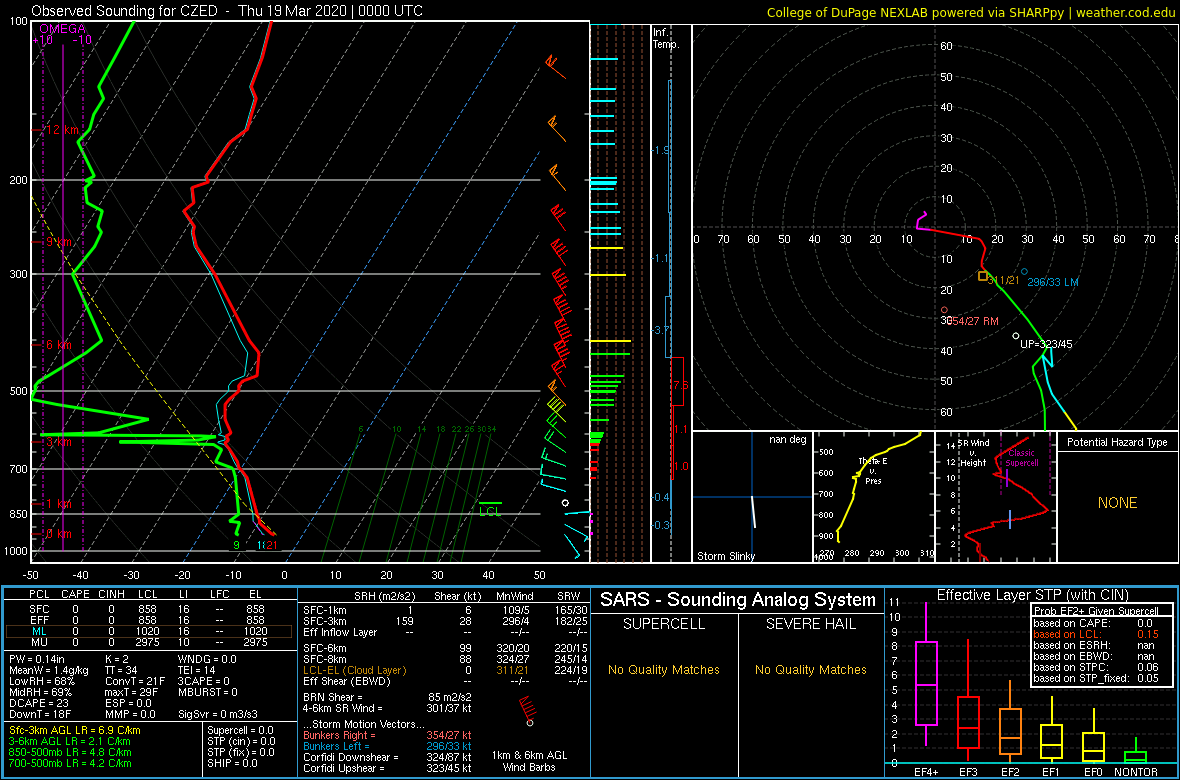
Task: Click the Classic Supercell label in SR Wind panel
Action: (x=1023, y=459)
